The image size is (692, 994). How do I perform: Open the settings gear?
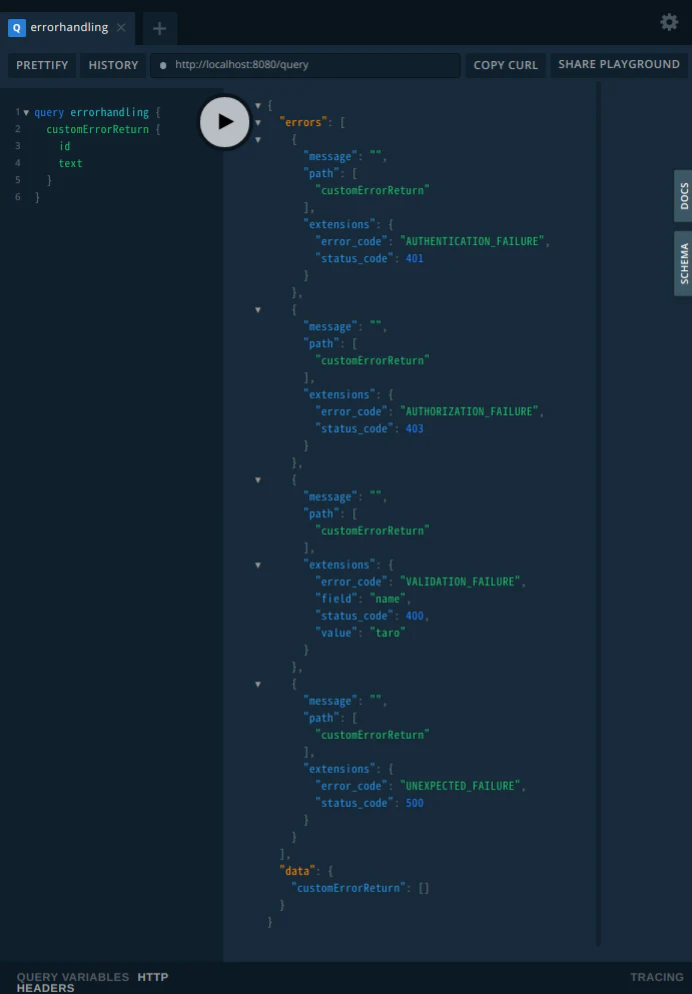coord(669,23)
